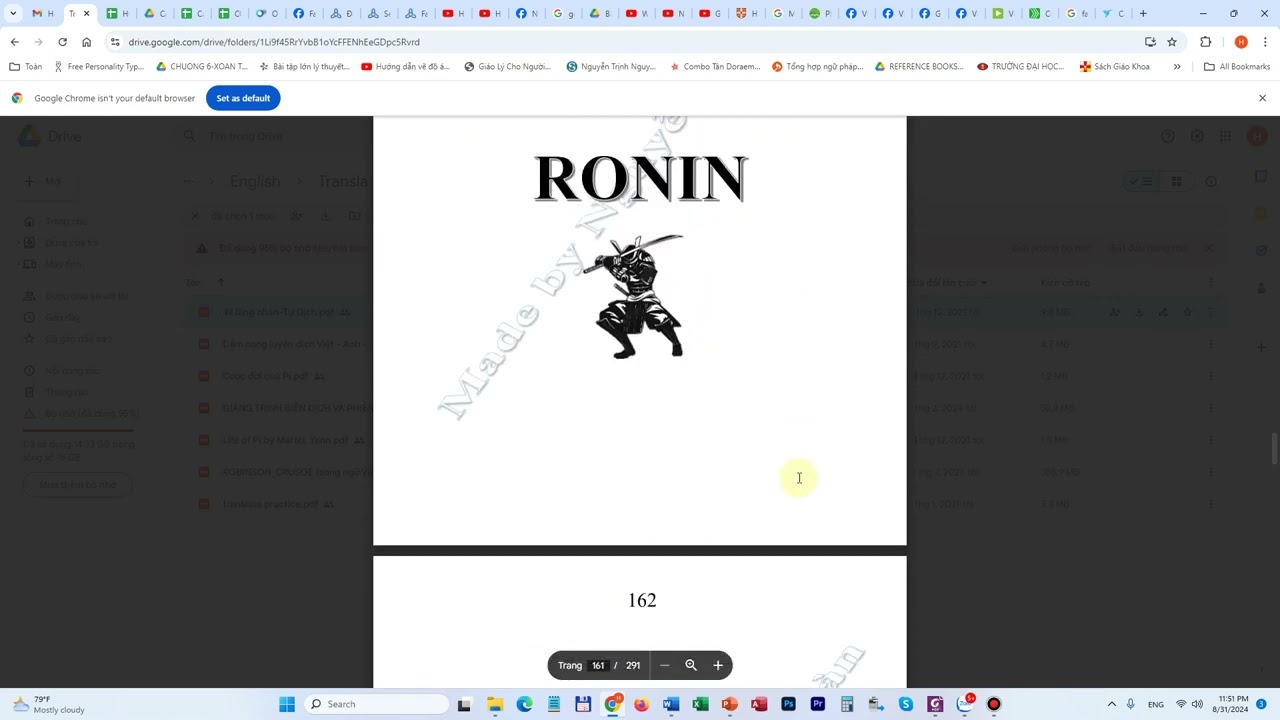Open the Windows Start menu
The width and height of the screenshot is (1280, 720).
click(287, 704)
